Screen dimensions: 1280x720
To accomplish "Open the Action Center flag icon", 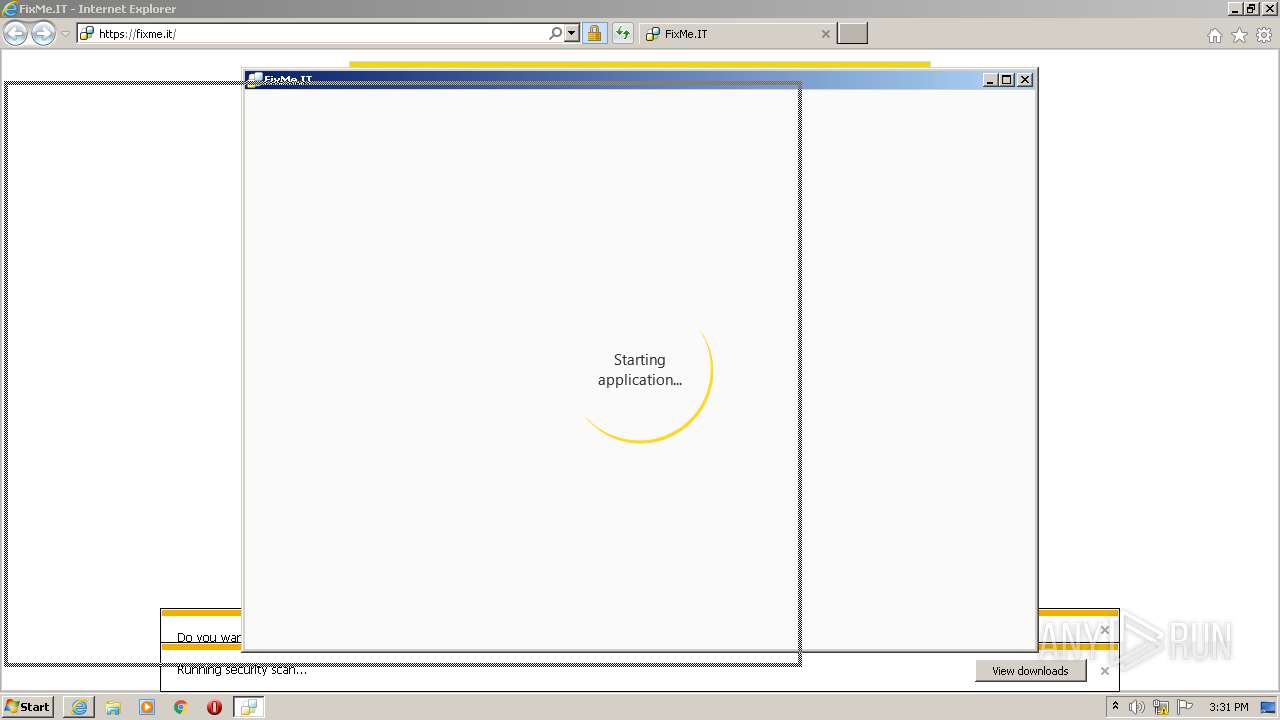I will (x=1185, y=707).
